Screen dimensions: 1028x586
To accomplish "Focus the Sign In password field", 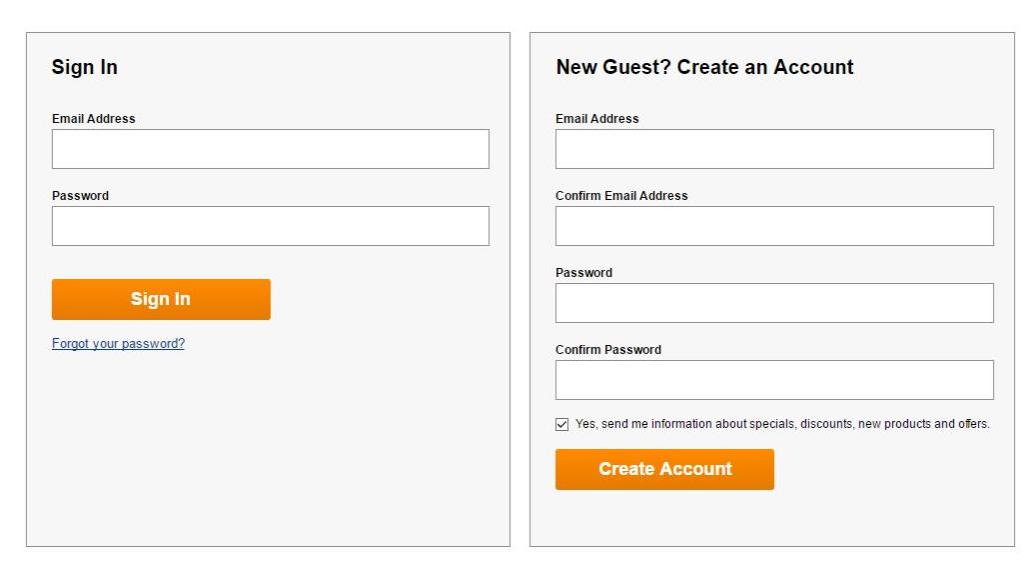I will (x=270, y=226).
